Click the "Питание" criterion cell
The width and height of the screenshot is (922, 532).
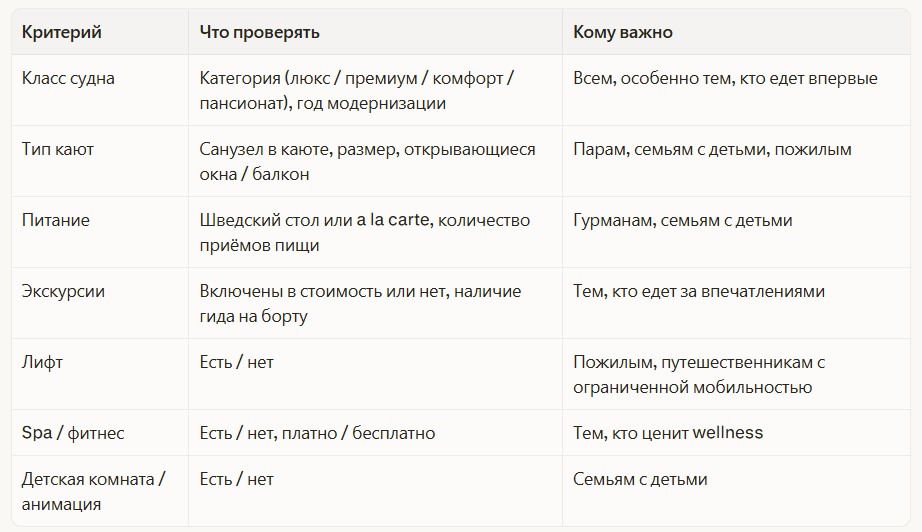(x=55, y=220)
